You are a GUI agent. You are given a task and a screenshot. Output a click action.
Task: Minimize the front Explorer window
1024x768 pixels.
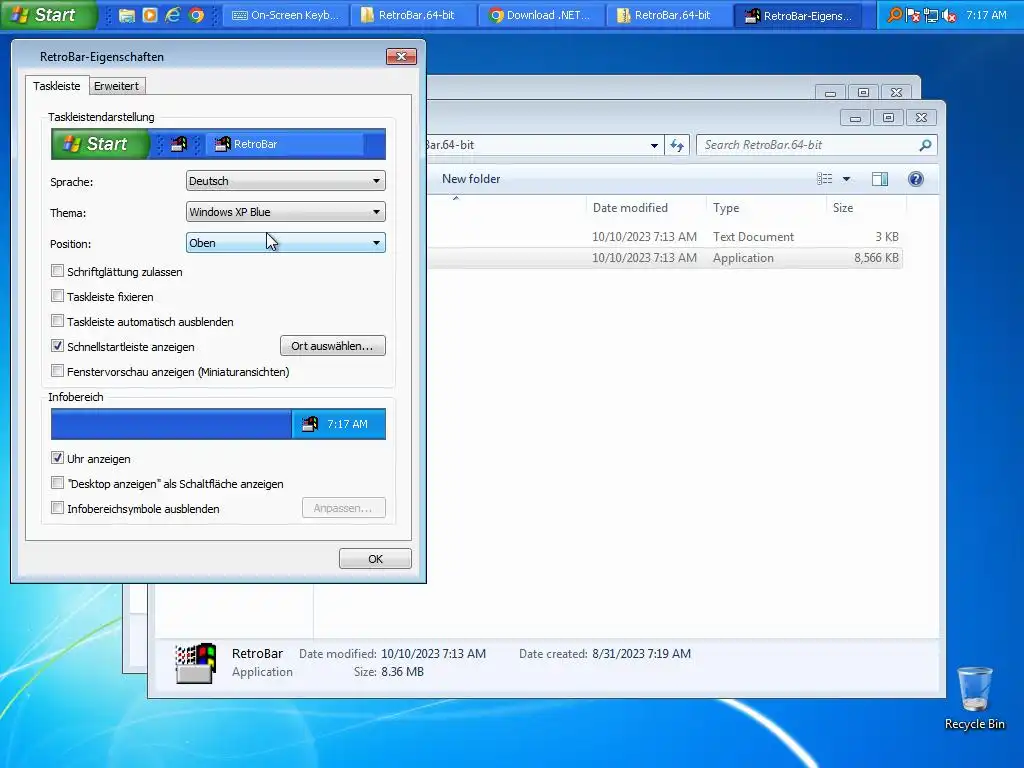point(855,118)
